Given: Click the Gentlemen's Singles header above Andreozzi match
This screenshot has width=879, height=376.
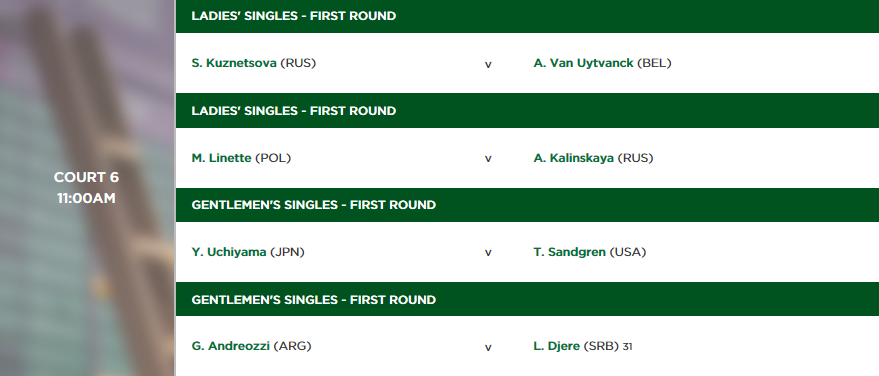Looking at the screenshot, I should [527, 299].
